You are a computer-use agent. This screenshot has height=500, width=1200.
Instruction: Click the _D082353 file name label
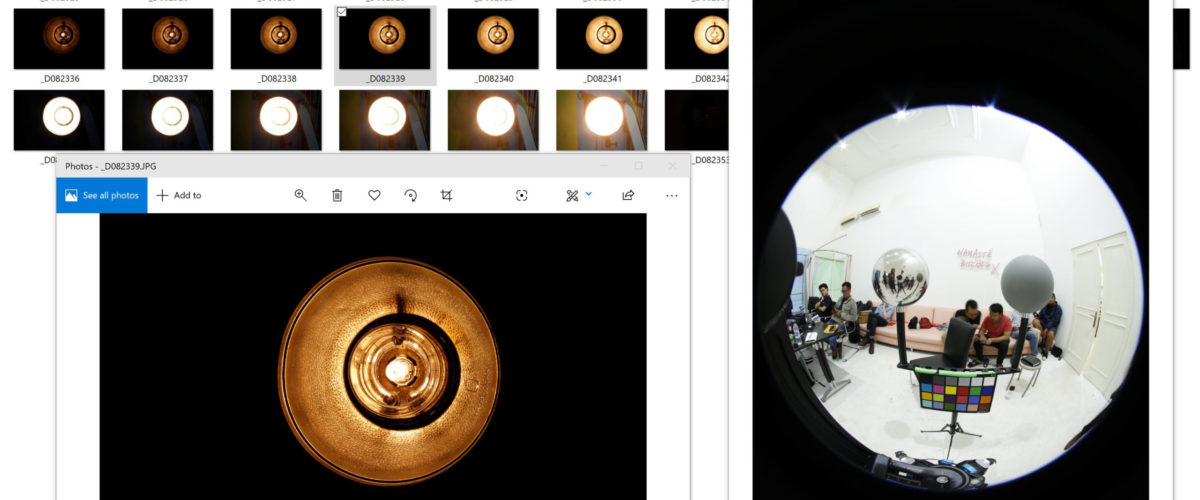point(711,160)
